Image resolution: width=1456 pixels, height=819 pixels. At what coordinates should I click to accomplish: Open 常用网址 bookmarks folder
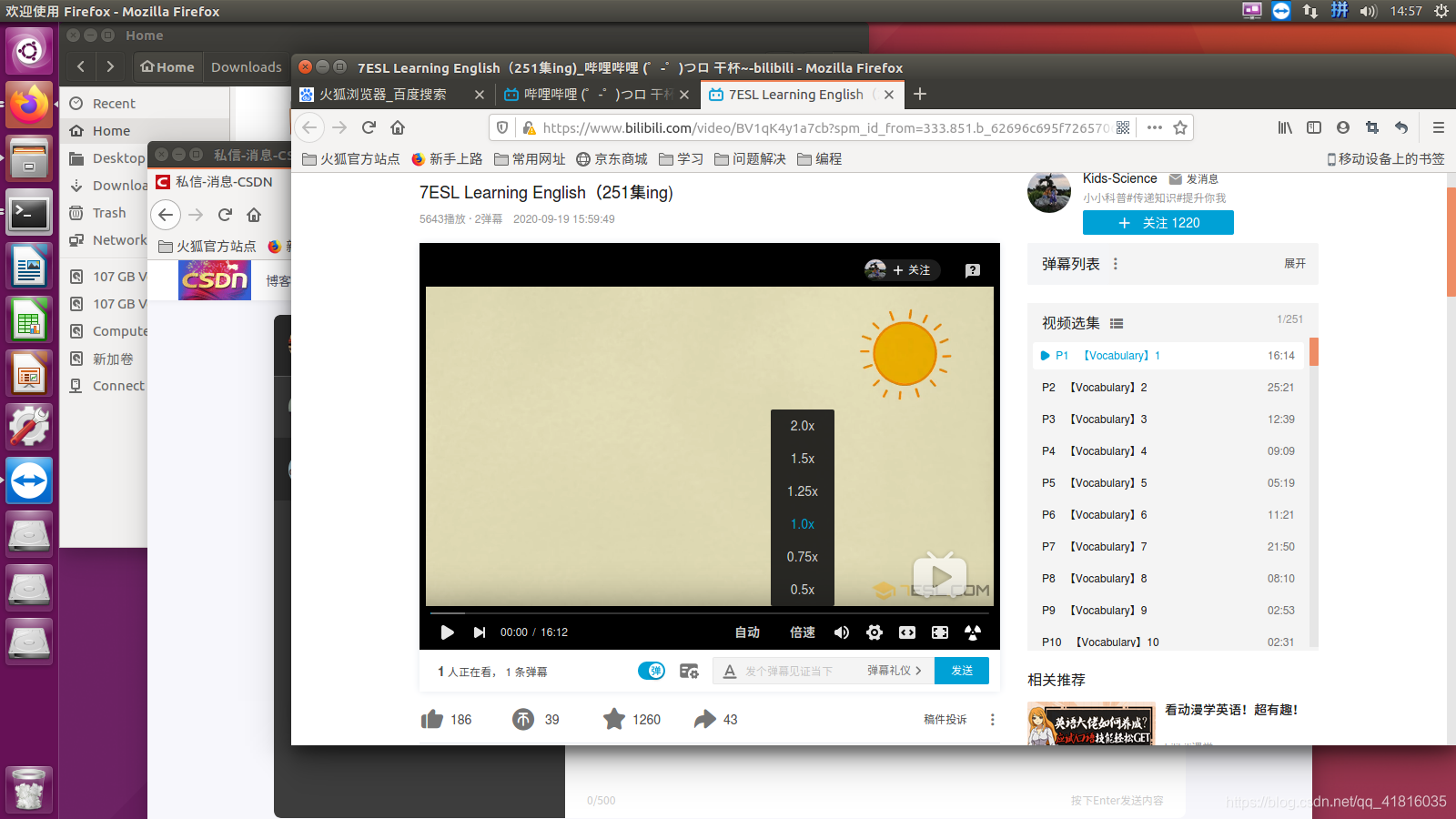(x=531, y=159)
